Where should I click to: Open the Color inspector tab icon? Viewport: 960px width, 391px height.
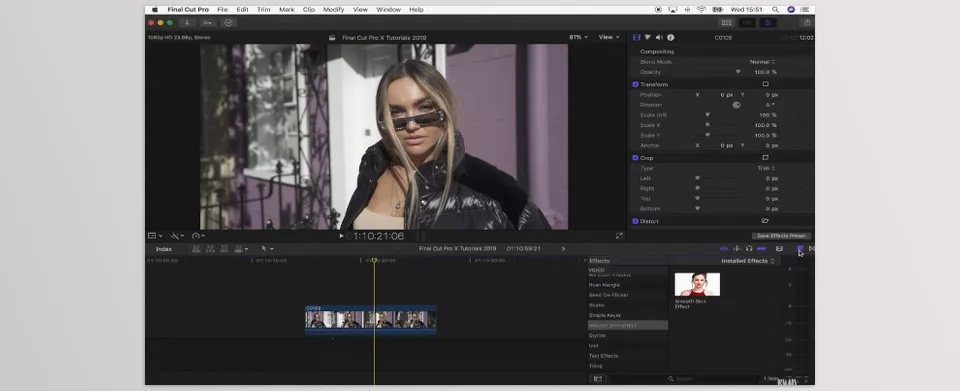[648, 37]
